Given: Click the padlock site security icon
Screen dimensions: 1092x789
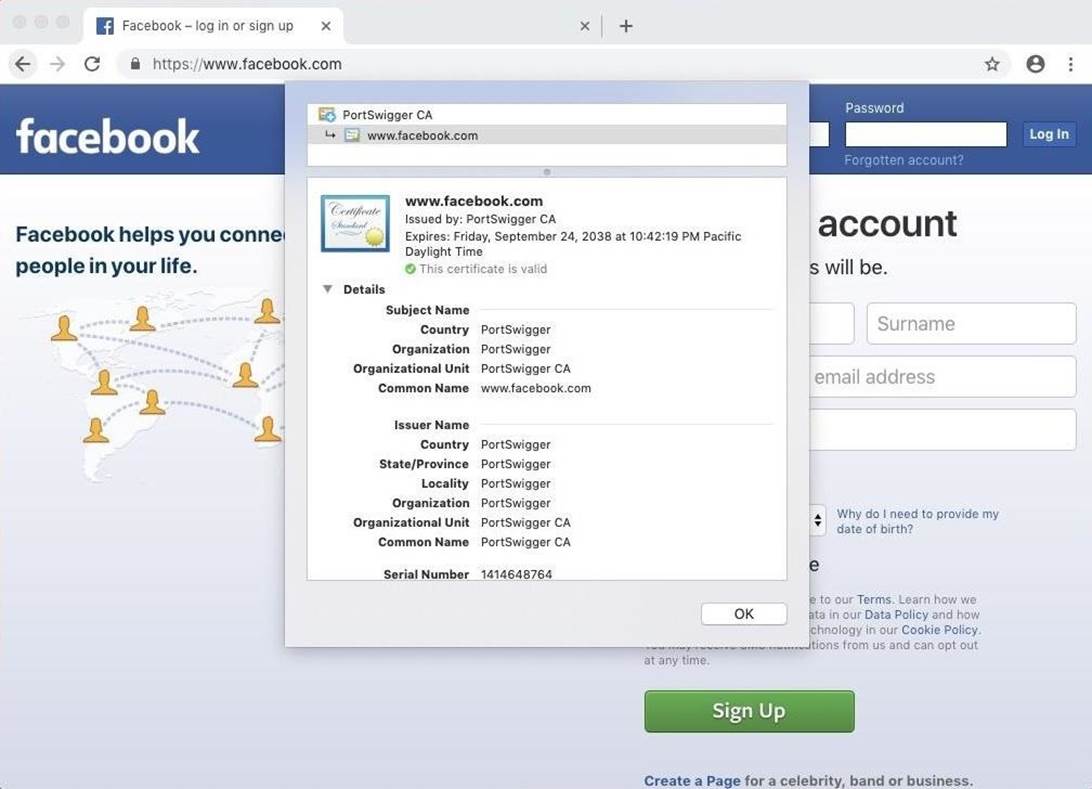Looking at the screenshot, I should 135,64.
